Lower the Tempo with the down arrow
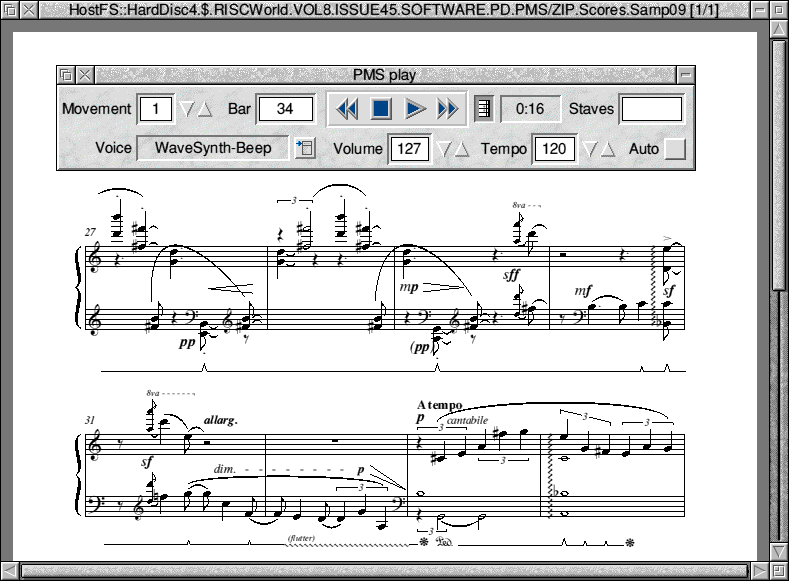Image resolution: width=789 pixels, height=581 pixels. click(x=589, y=149)
